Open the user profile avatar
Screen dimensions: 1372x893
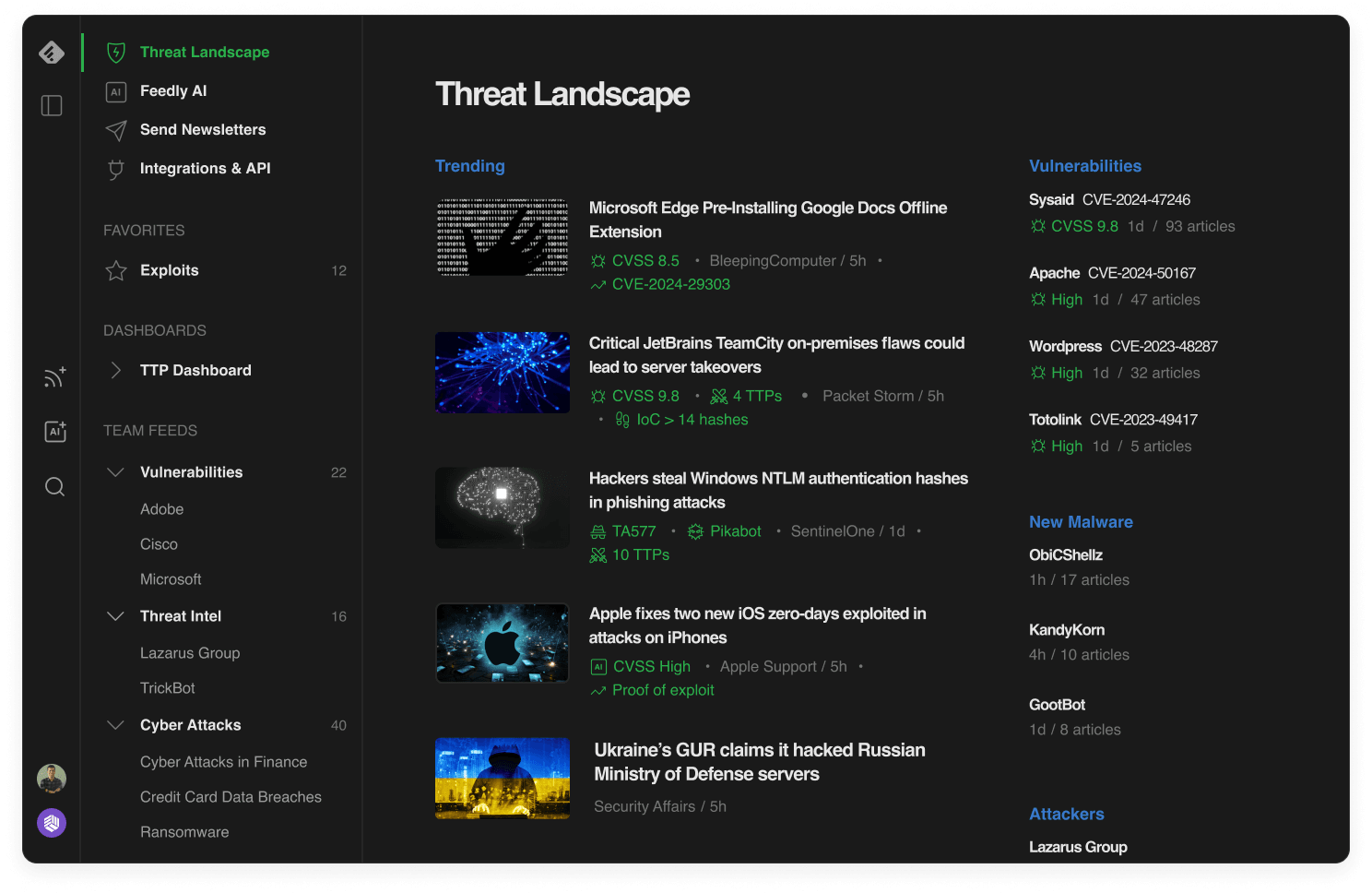click(x=52, y=779)
